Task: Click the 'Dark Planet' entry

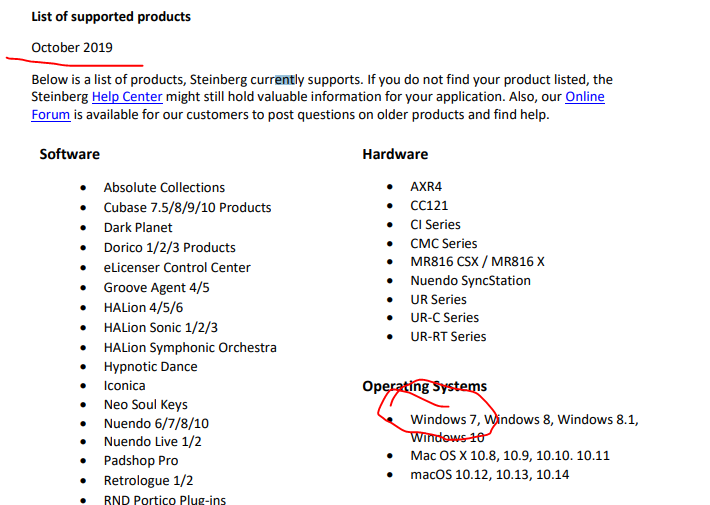Action: pyautogui.click(x=138, y=227)
